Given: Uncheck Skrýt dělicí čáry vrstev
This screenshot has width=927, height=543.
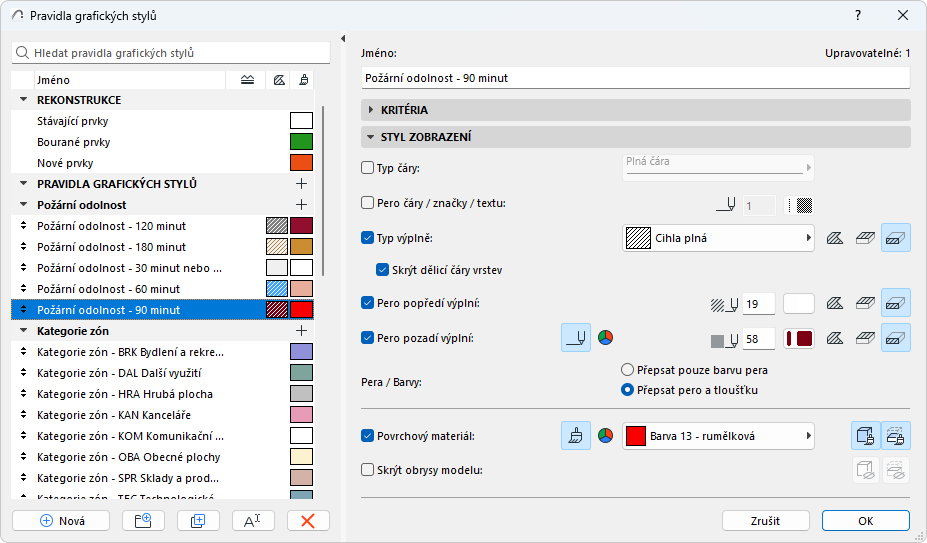Looking at the screenshot, I should click(383, 270).
